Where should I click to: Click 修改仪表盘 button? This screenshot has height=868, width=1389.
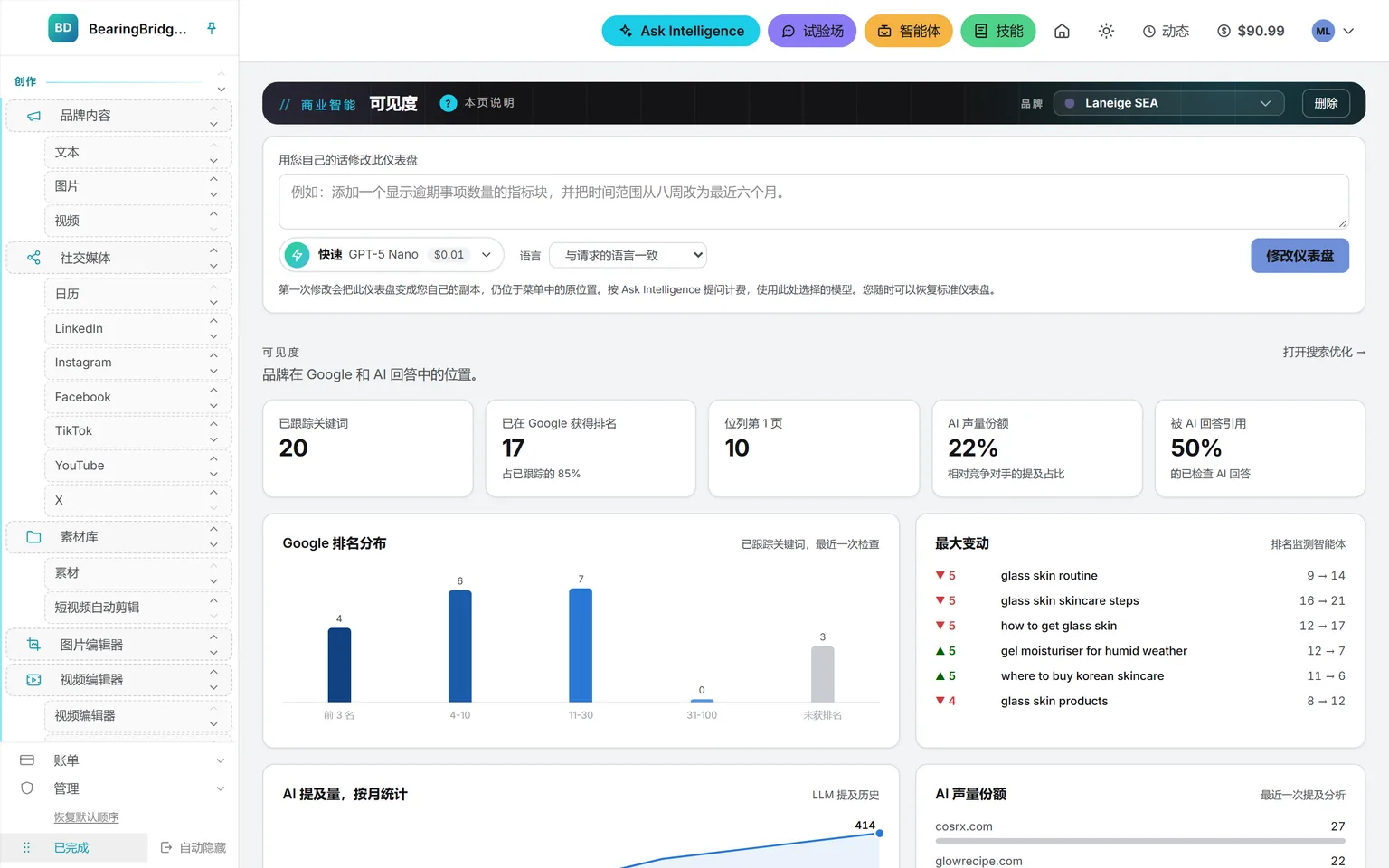1299,256
